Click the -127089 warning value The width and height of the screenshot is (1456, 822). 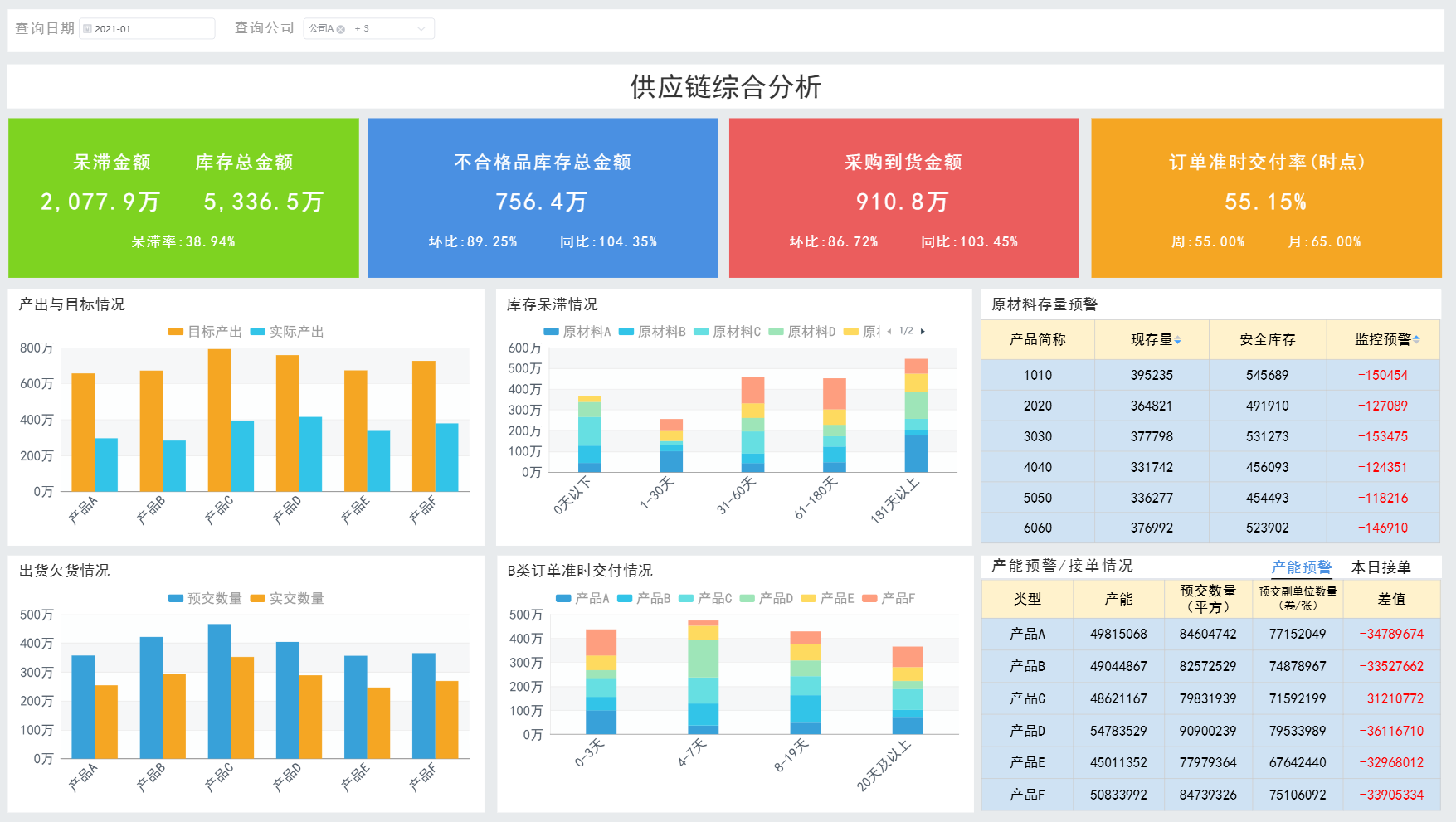[x=1383, y=406]
